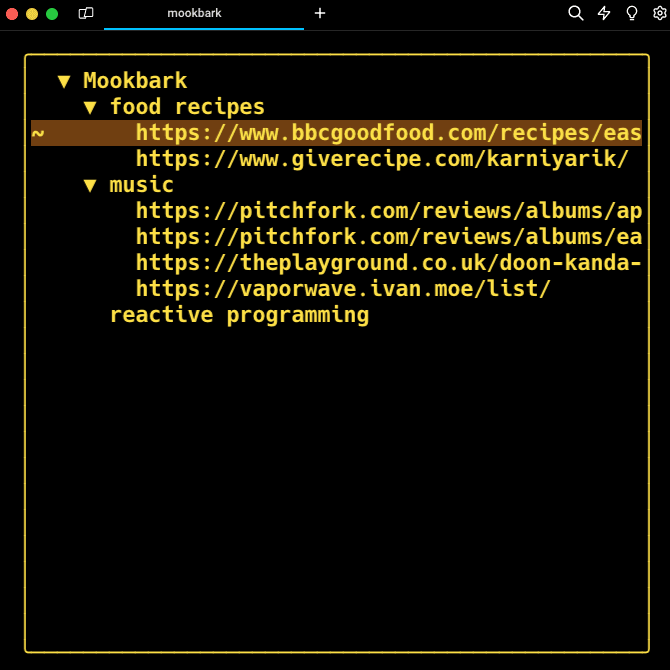Open the lightning bolt actions icon
This screenshot has width=670, height=670.
point(604,13)
